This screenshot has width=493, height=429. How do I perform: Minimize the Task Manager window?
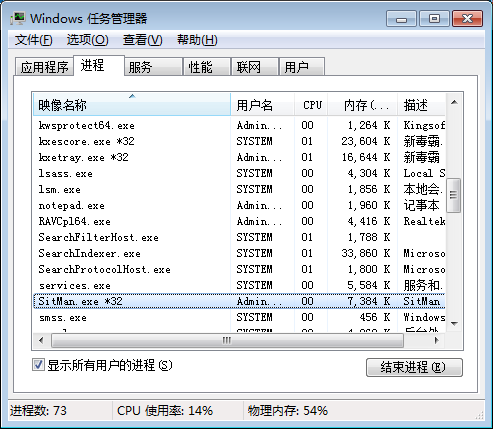coord(401,18)
